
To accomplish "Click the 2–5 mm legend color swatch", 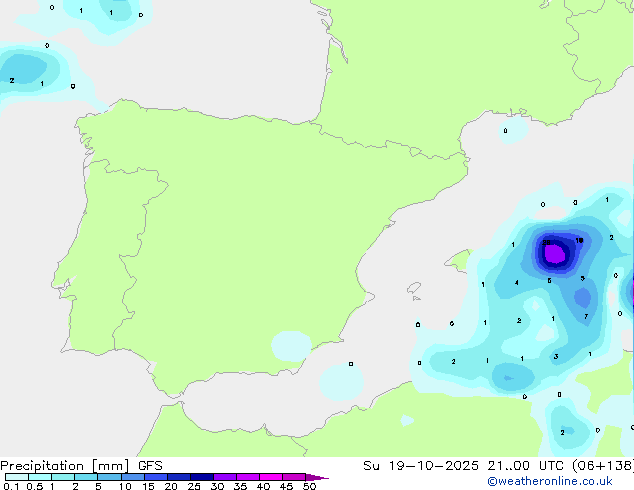I will [x=86, y=477].
